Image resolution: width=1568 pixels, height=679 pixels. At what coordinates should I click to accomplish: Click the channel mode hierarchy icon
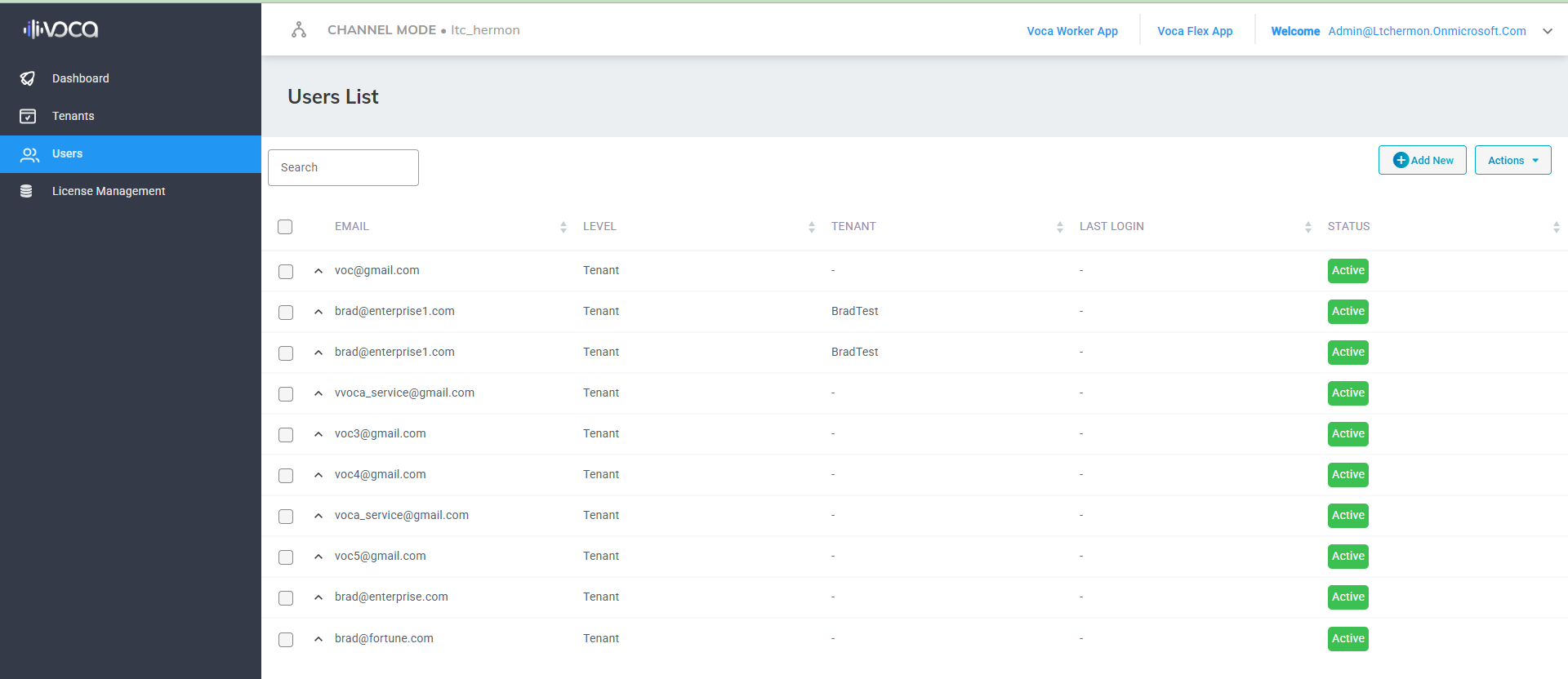[299, 30]
